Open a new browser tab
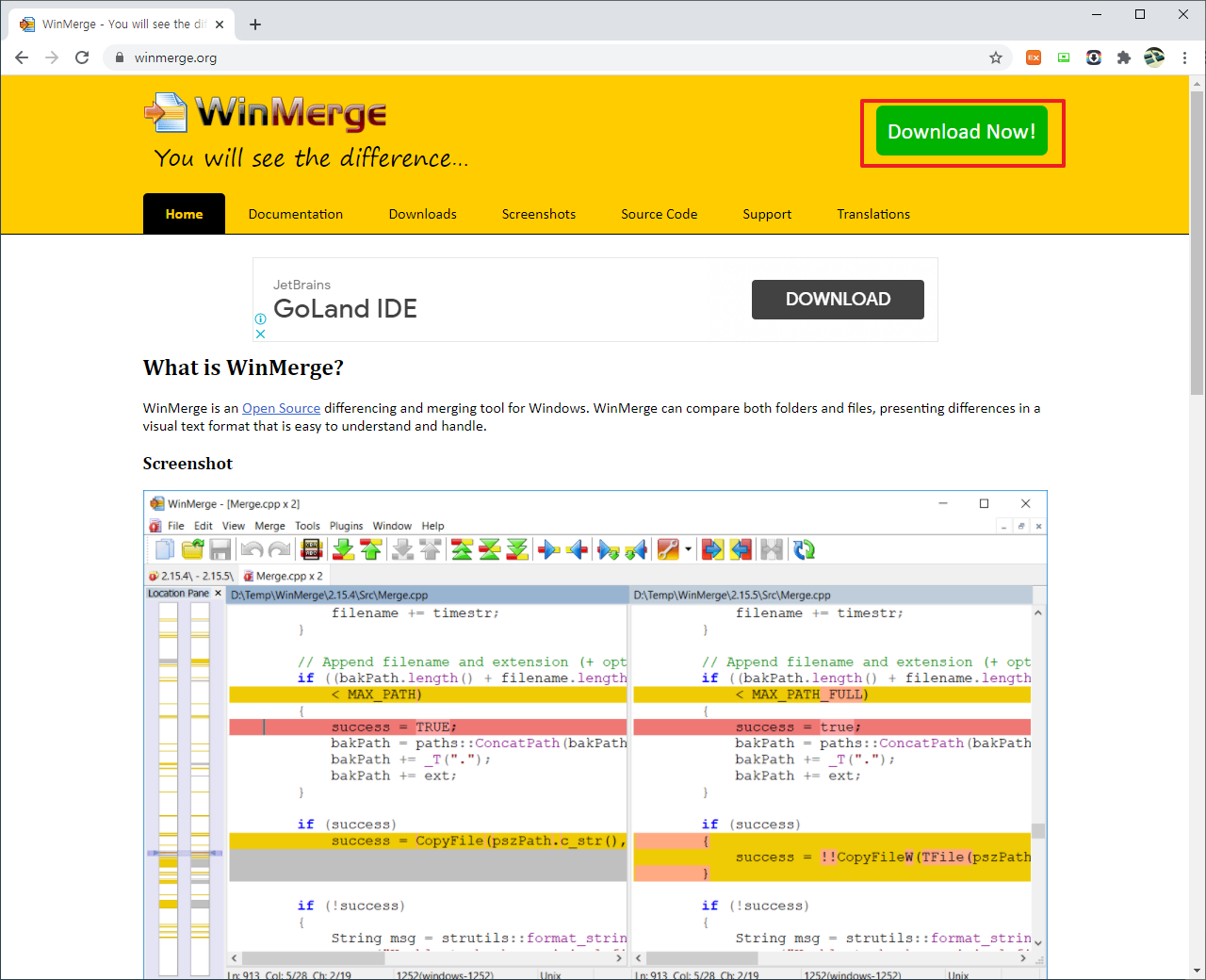Screen dimensions: 1206x980 tap(255, 24)
